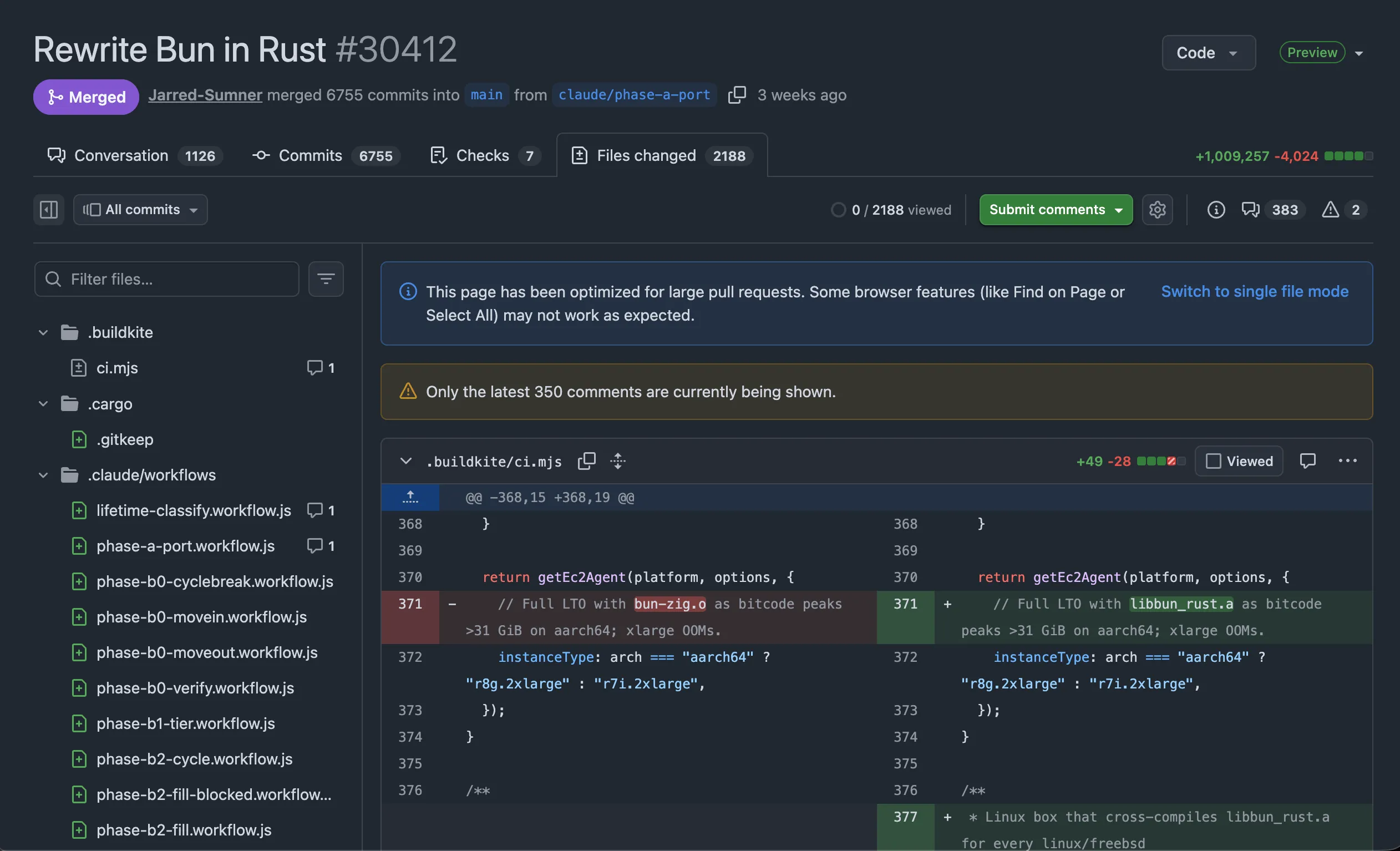Click the ci.mjs diffstat color blocks

point(1161,460)
